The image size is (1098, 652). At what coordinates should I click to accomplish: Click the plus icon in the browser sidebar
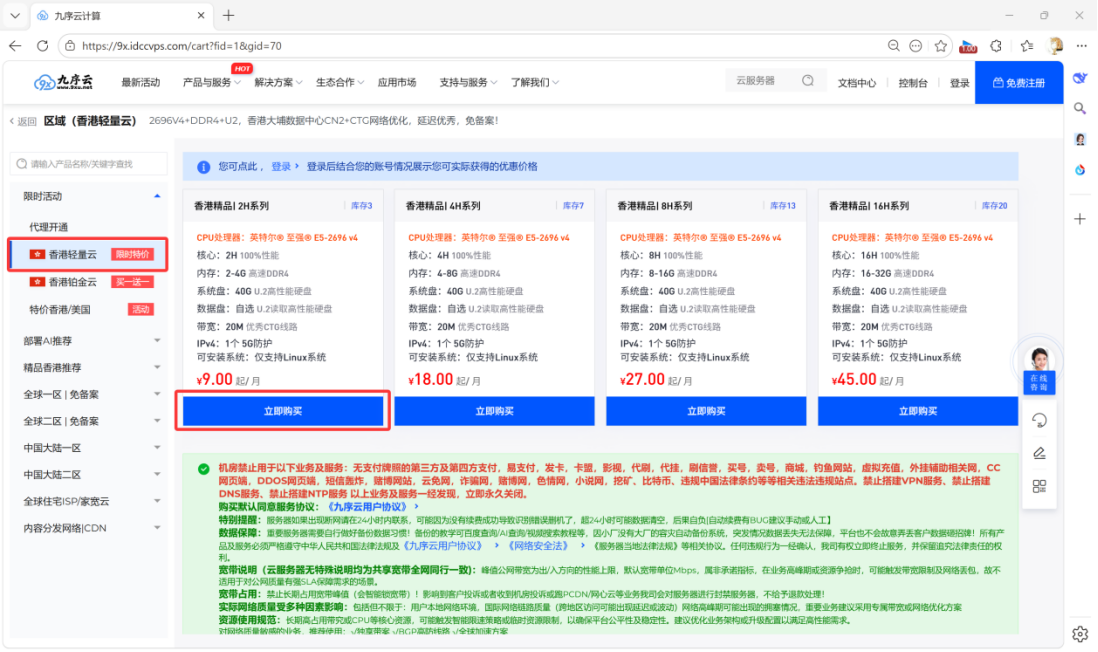tap(1080, 219)
